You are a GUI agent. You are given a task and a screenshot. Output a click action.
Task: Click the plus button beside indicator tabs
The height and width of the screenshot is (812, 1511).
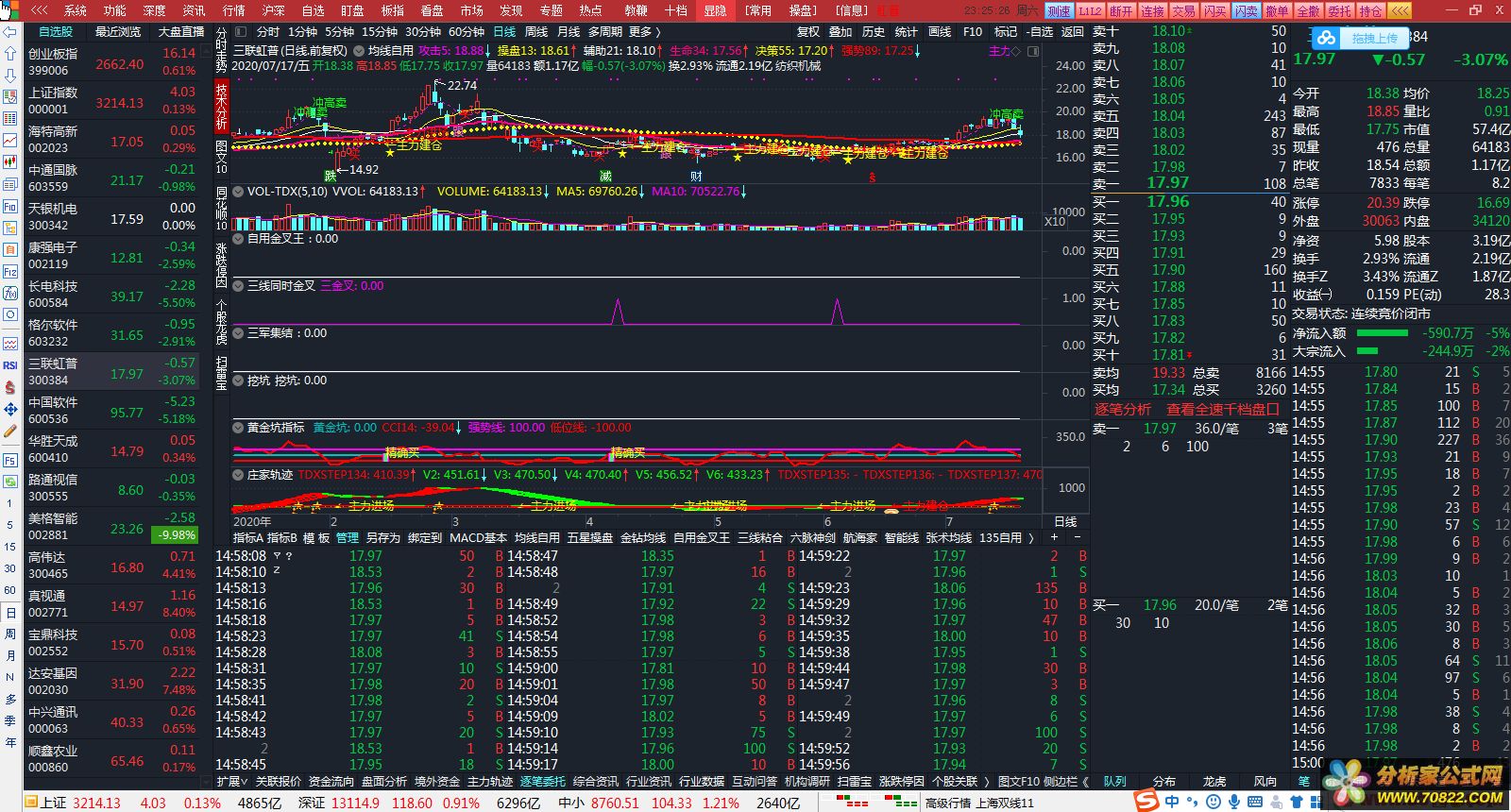1055,537
